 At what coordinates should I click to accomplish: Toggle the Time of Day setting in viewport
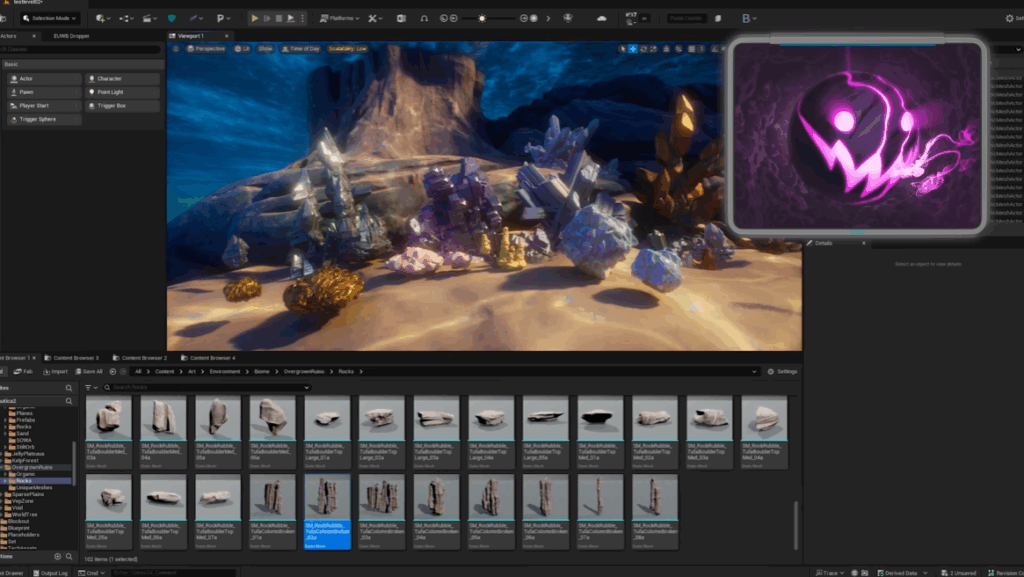[305, 48]
